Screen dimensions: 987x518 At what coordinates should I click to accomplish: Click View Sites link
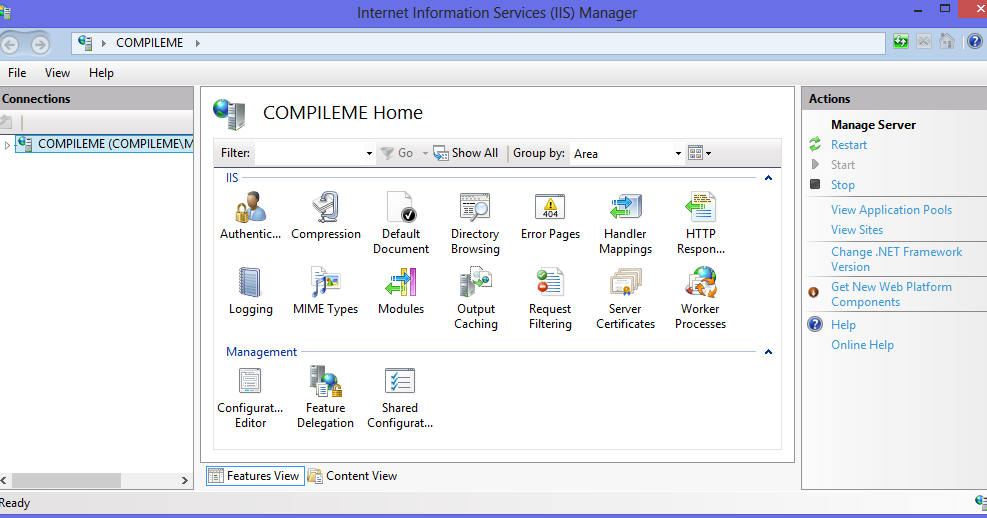coord(857,230)
